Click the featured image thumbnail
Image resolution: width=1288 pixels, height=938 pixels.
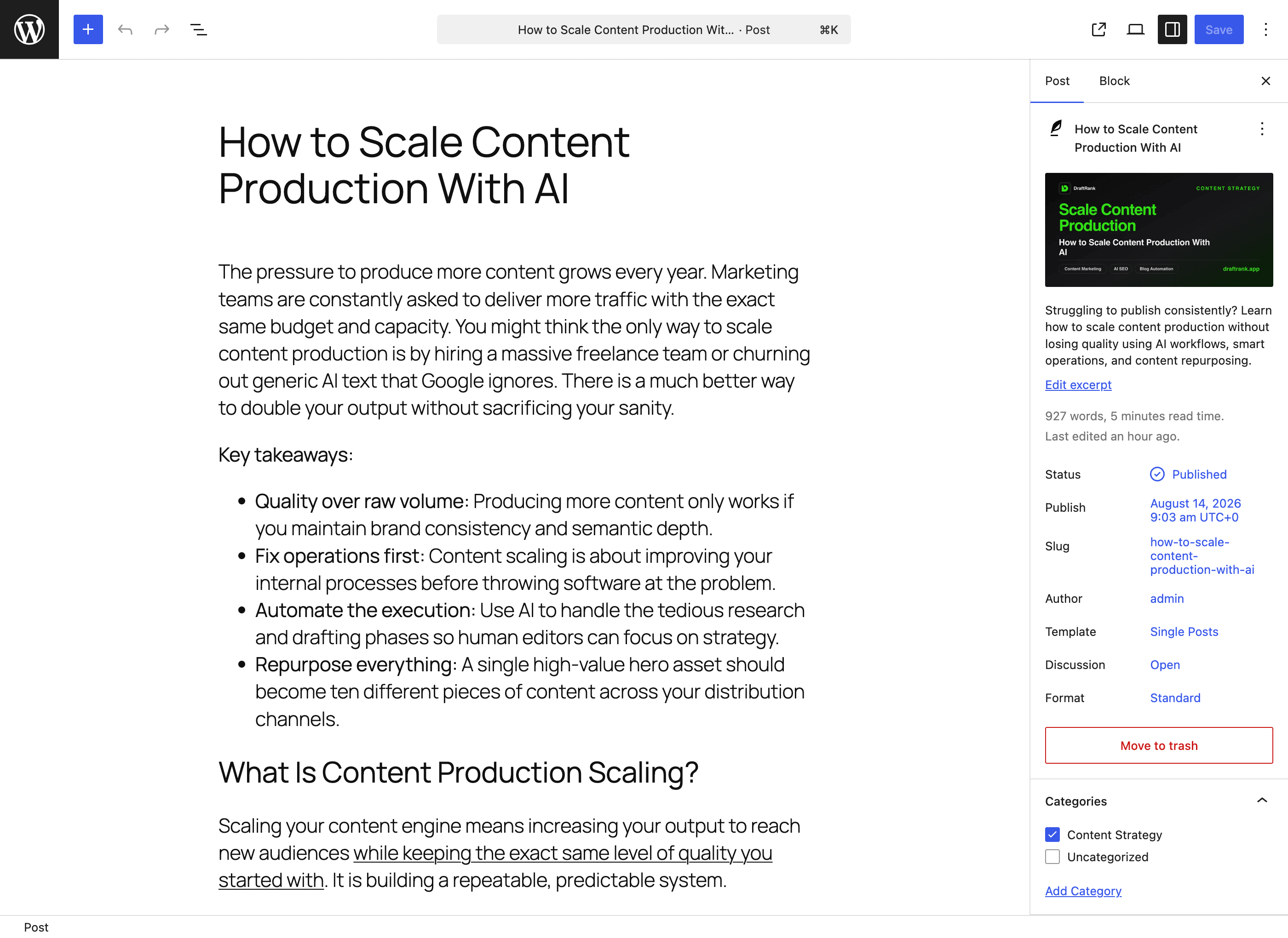point(1159,230)
